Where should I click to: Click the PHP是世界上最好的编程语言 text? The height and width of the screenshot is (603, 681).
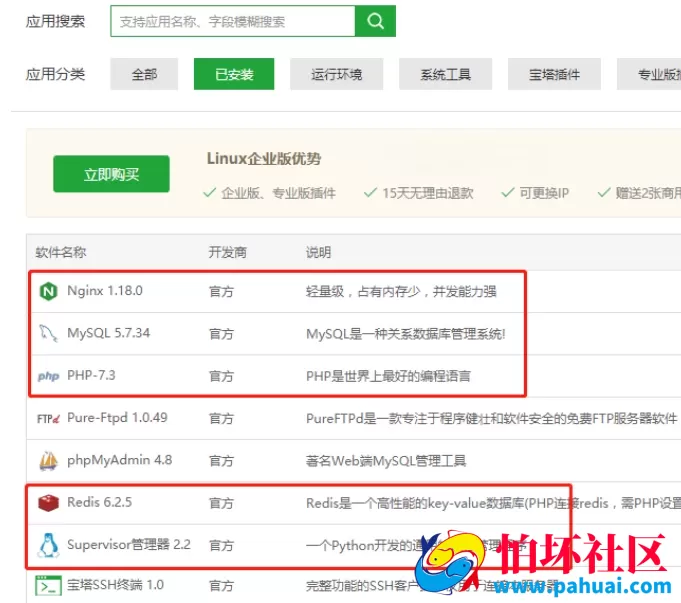click(388, 376)
